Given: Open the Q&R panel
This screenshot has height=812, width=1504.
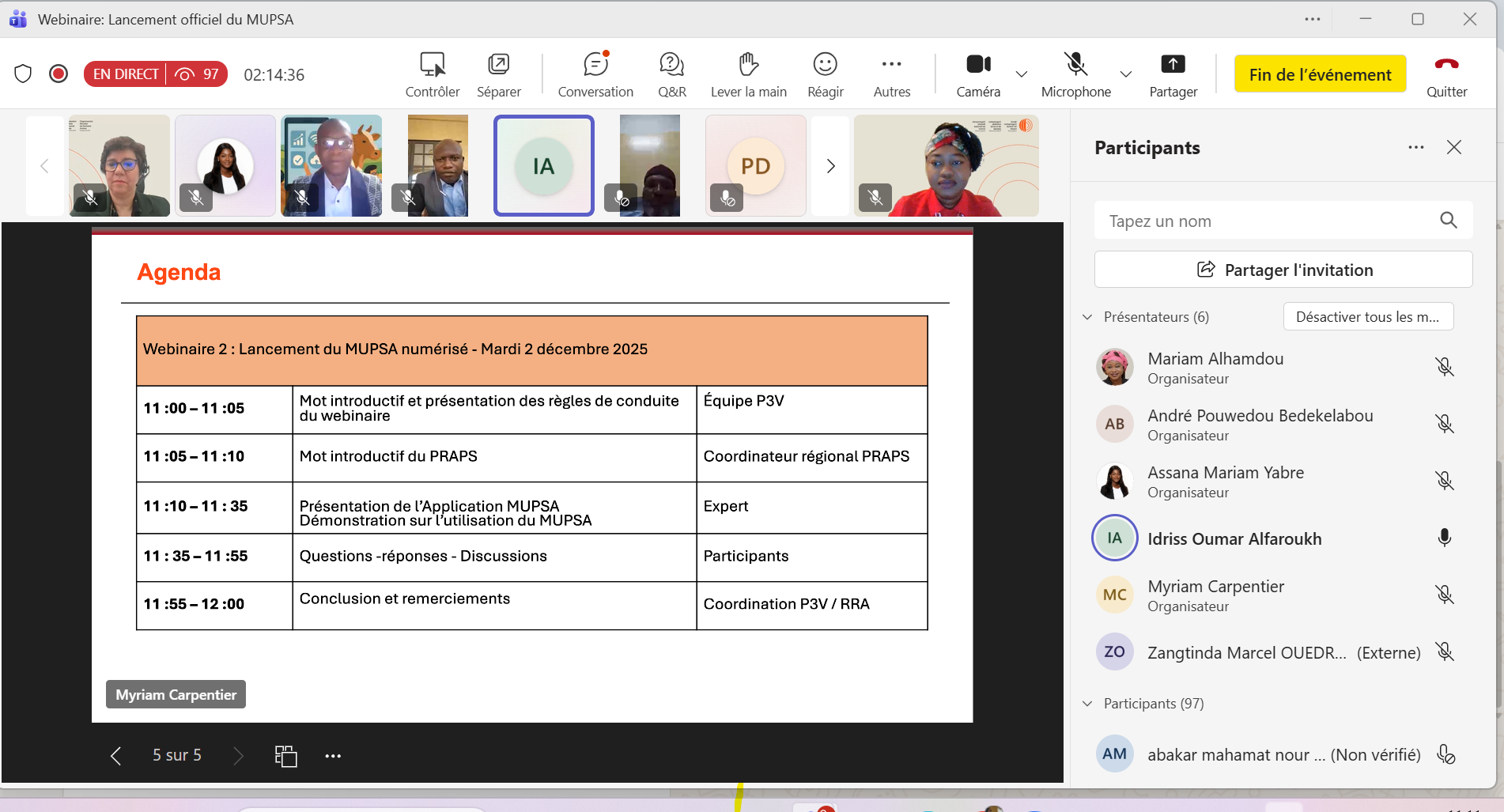Looking at the screenshot, I should click(x=671, y=65).
